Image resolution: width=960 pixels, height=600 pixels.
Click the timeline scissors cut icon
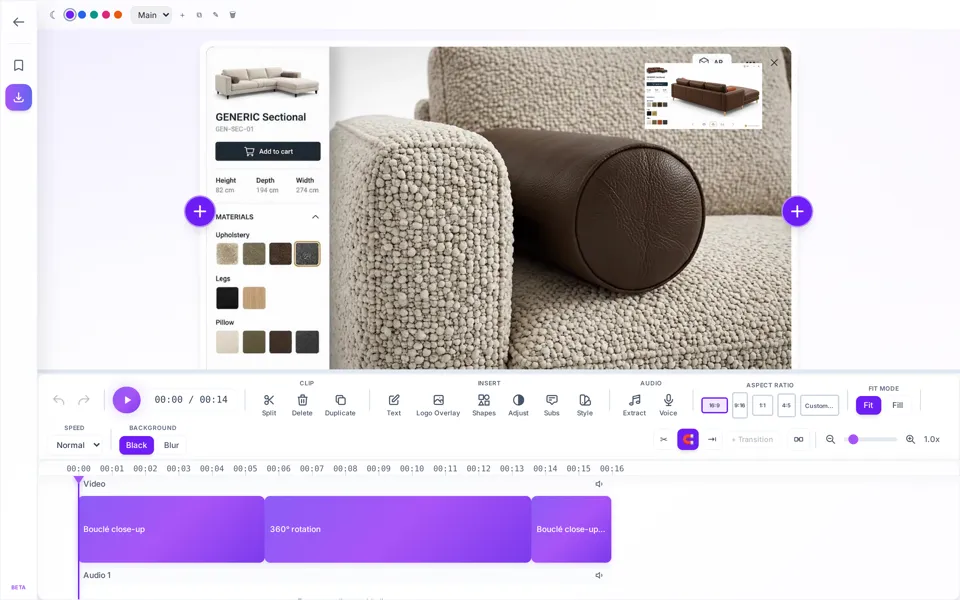click(664, 439)
